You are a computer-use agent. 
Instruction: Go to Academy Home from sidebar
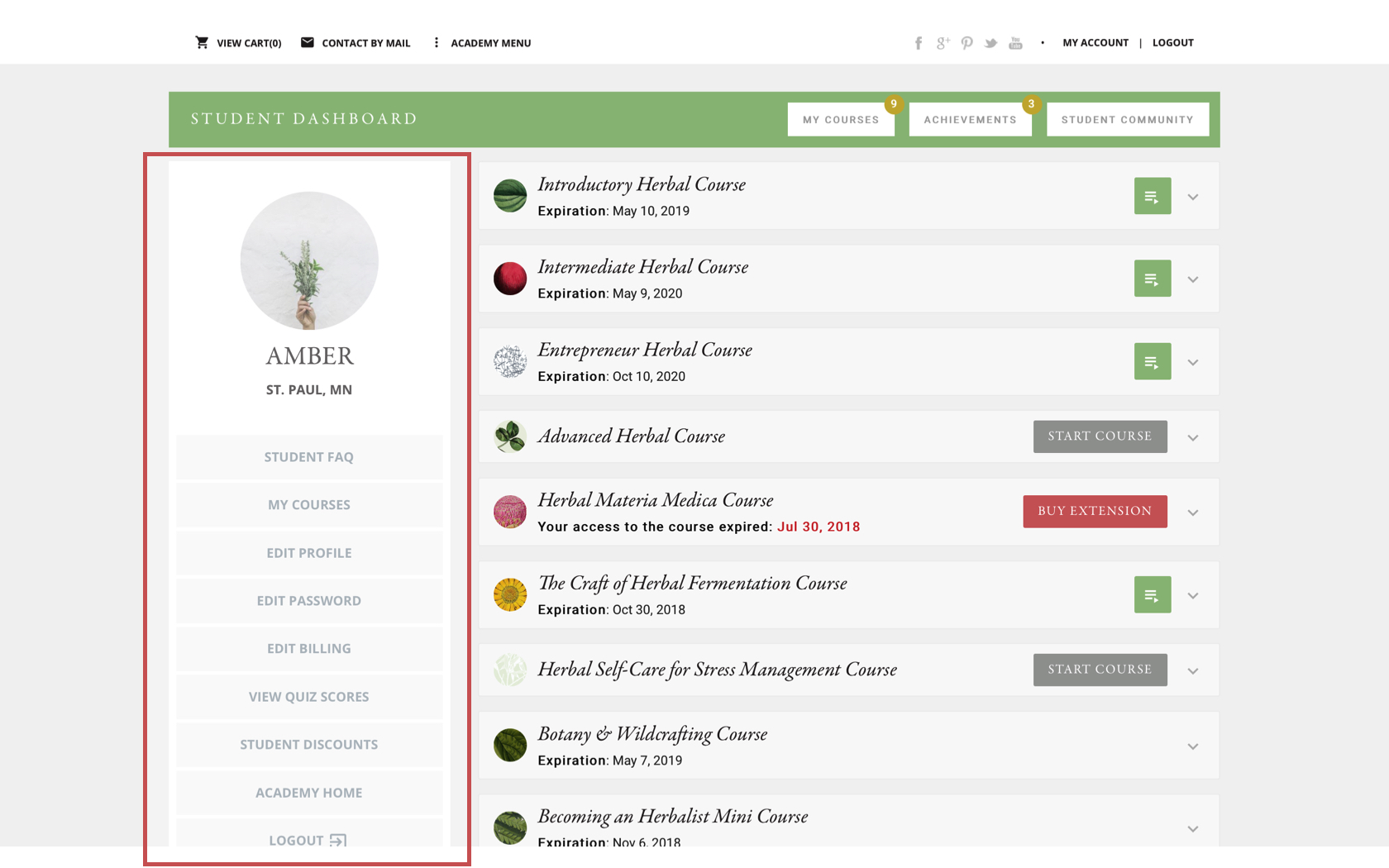pos(309,793)
